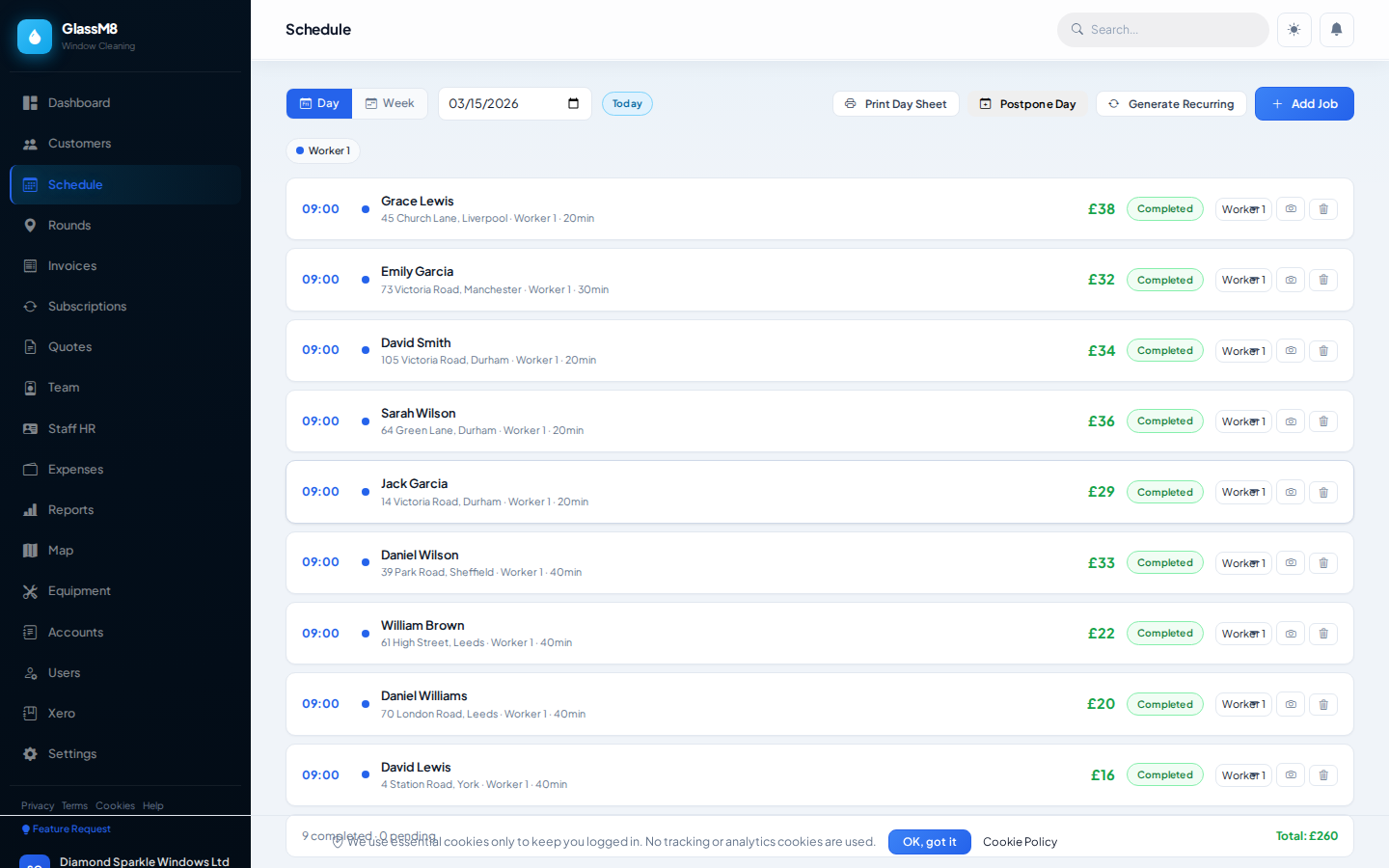
Task: Click the Add Job button
Action: 1304,104
